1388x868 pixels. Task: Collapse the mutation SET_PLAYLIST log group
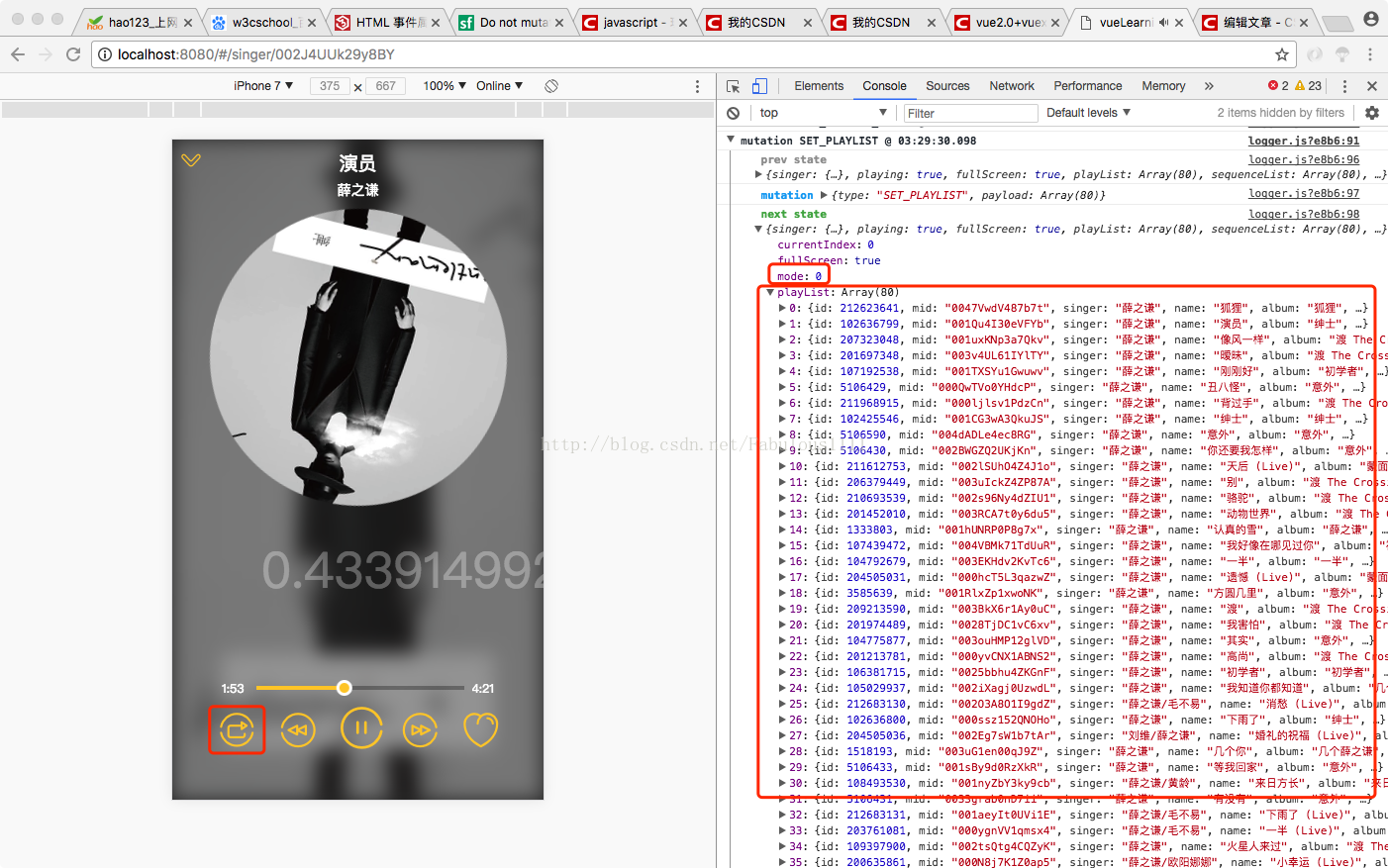tap(731, 141)
